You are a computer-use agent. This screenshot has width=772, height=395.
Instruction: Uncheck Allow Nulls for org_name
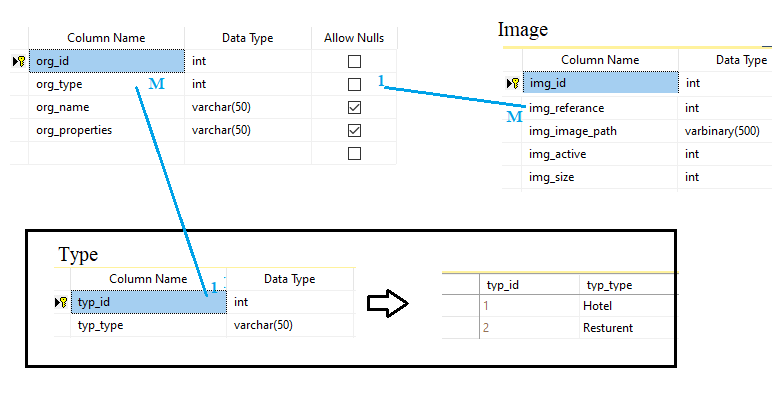point(354,107)
